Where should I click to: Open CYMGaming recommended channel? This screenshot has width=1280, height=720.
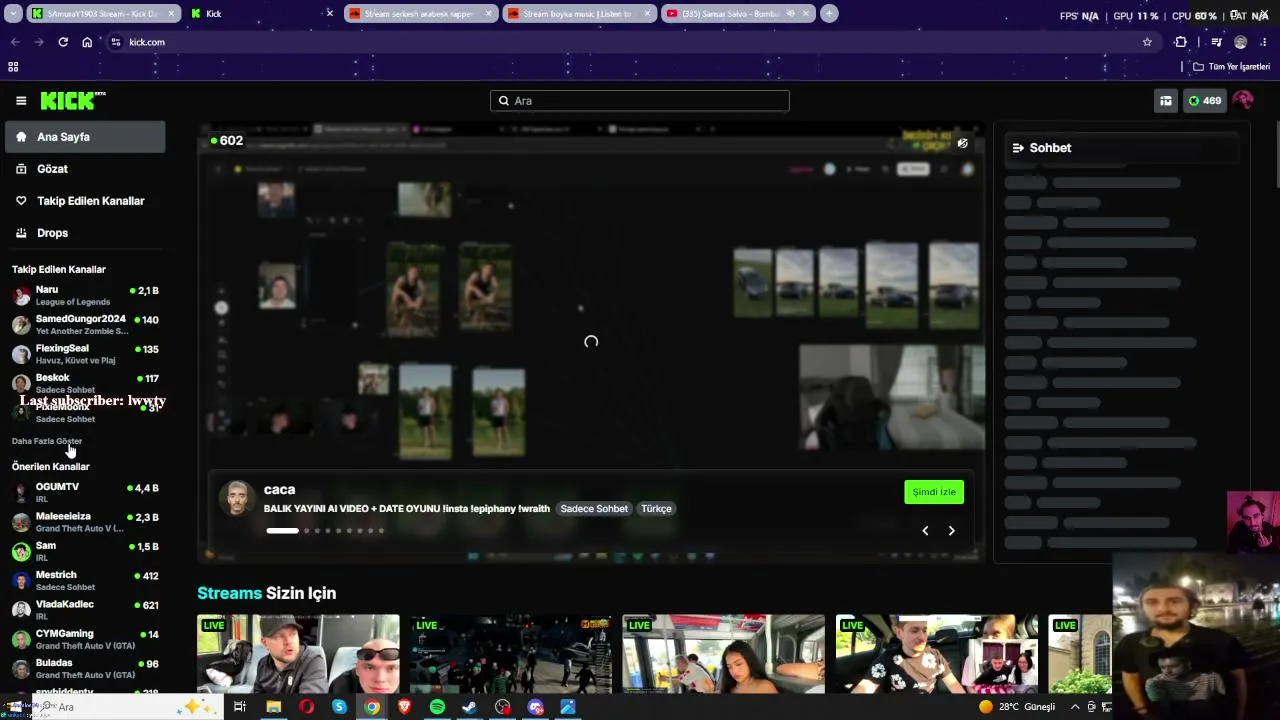[x=85, y=638]
